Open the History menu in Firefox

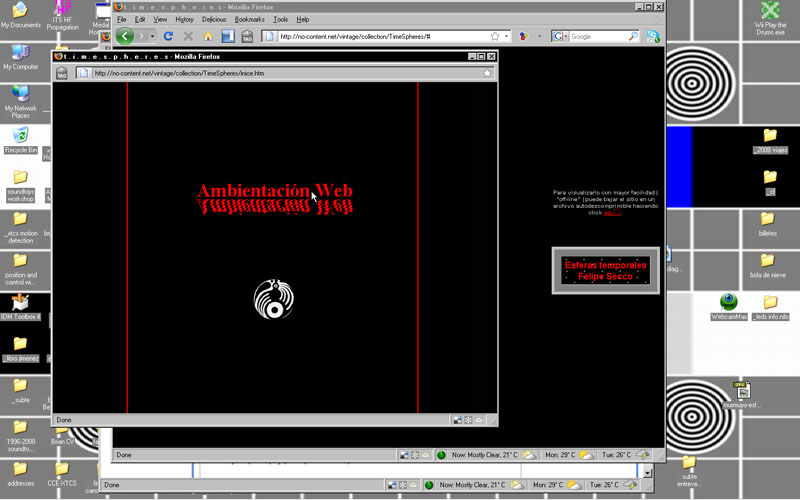[185, 19]
